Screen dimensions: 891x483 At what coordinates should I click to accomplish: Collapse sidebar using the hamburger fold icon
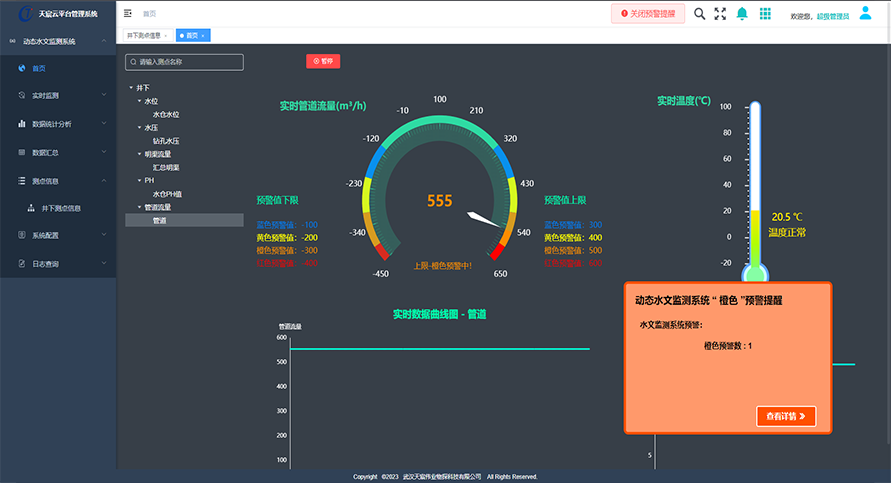pos(128,14)
